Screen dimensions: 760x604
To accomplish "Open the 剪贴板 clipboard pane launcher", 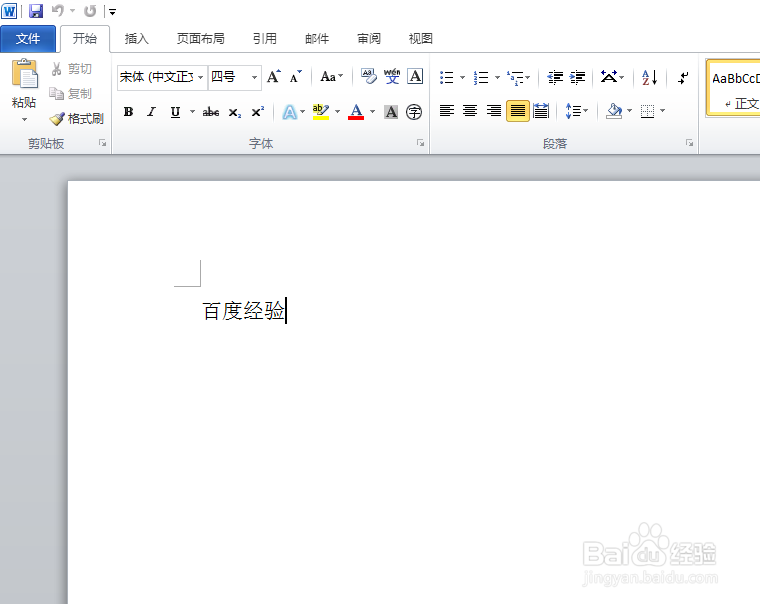I will [102, 143].
